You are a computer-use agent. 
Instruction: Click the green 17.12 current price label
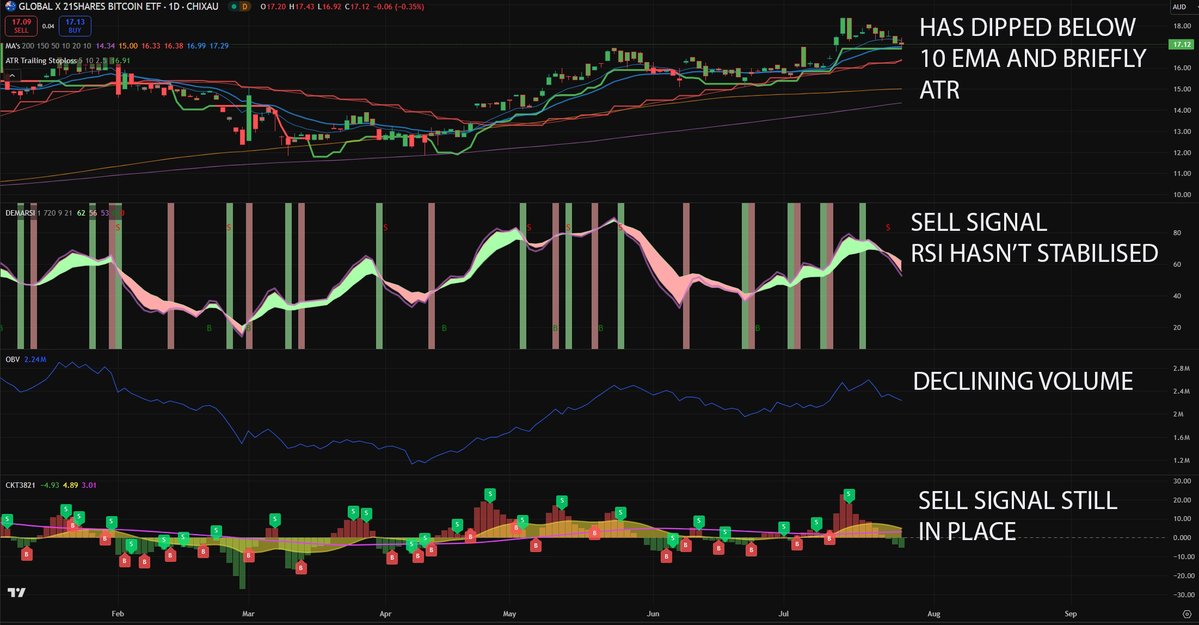(x=1181, y=45)
